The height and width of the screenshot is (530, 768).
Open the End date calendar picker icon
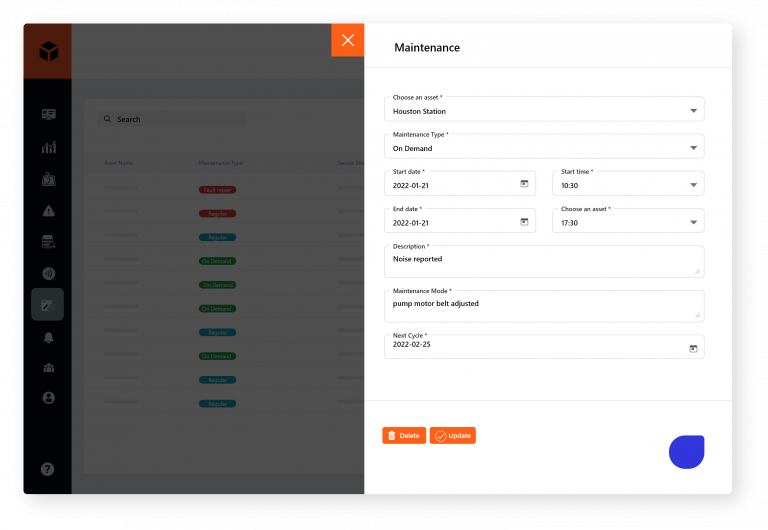(x=524, y=221)
